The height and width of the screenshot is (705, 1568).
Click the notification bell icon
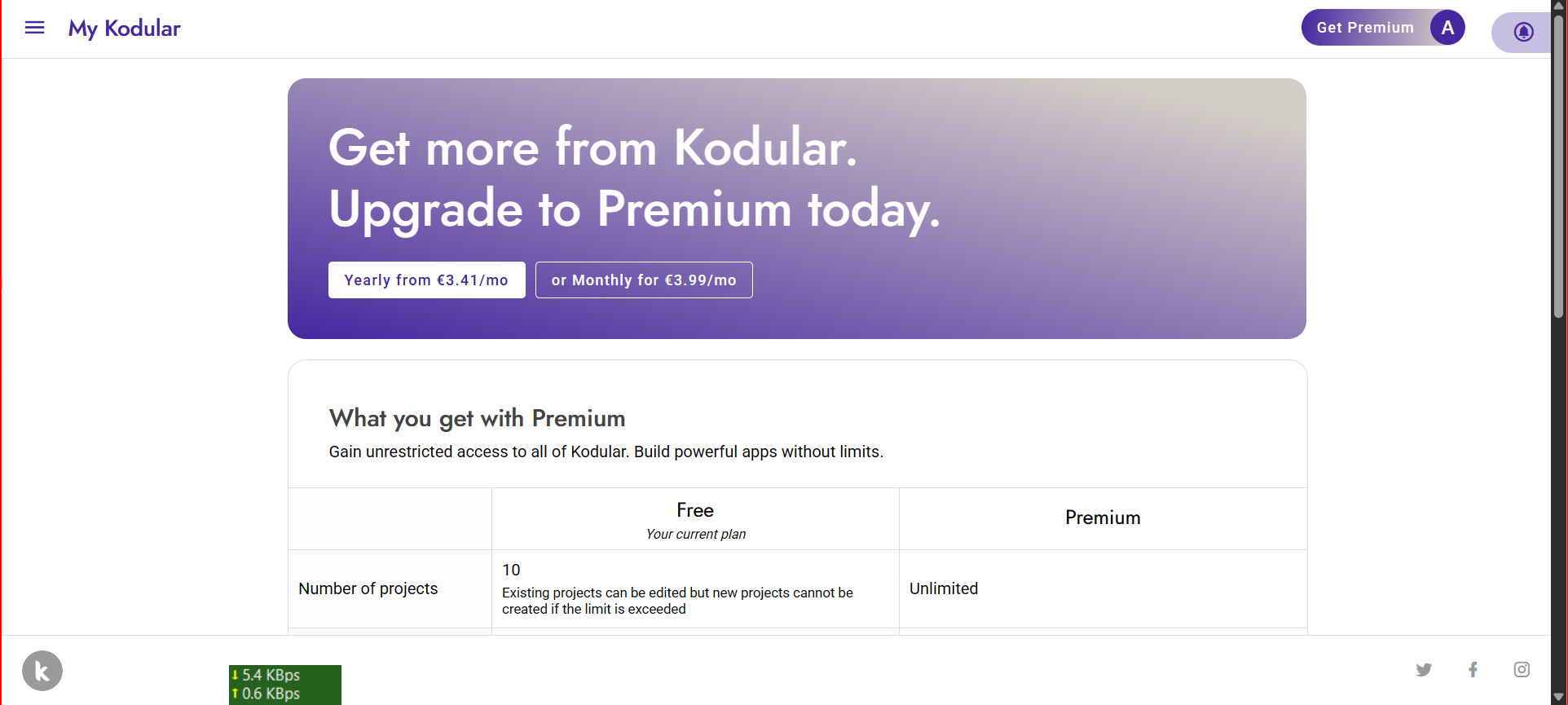coord(1523,32)
